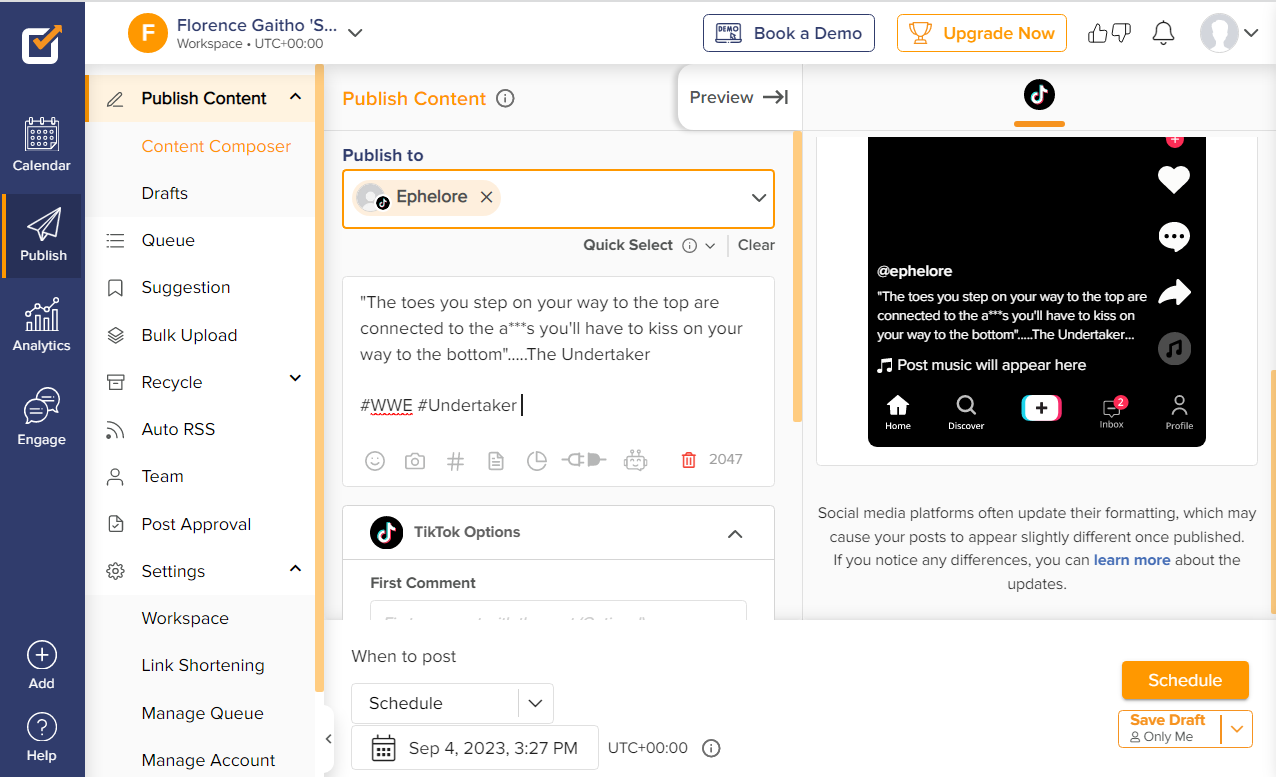Open hashtag manager with the # icon

[455, 460]
